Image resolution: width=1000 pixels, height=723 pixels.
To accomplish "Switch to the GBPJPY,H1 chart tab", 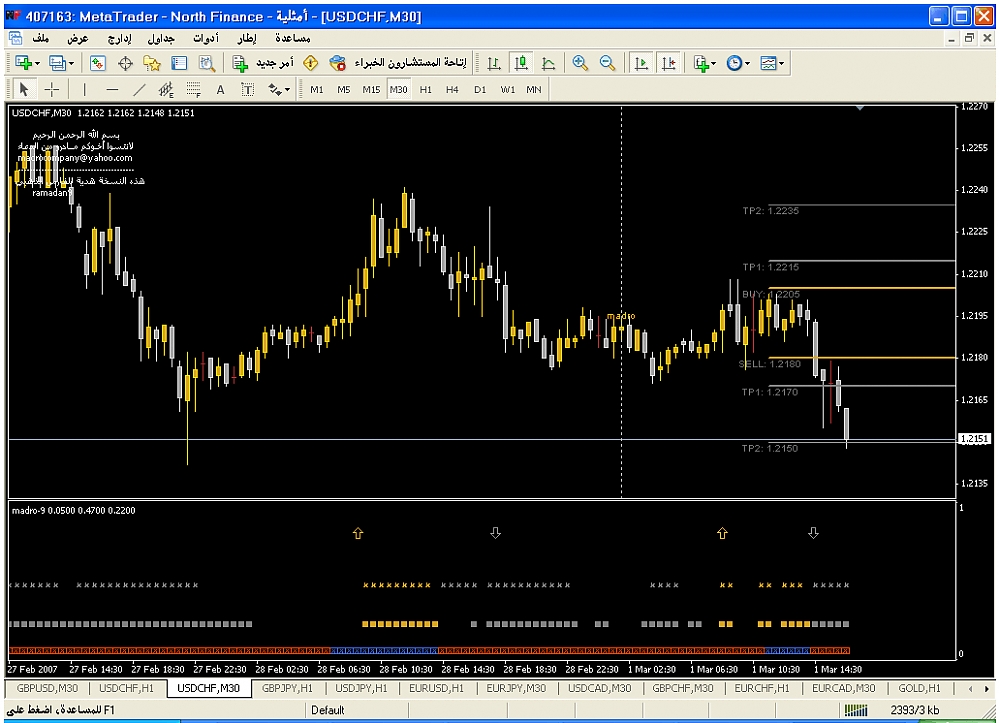I will pos(287,689).
